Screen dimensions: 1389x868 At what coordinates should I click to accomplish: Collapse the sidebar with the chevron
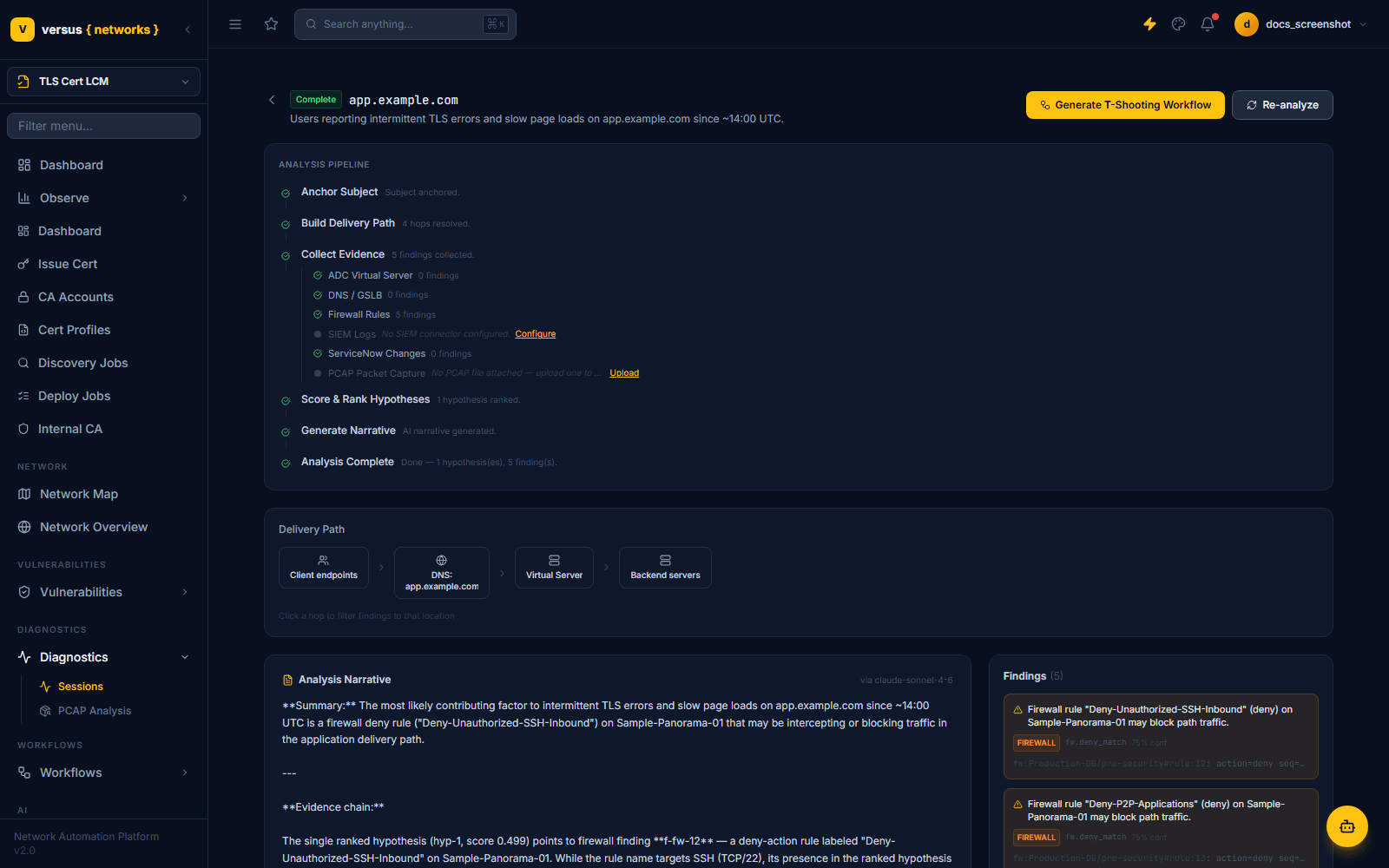(188, 30)
